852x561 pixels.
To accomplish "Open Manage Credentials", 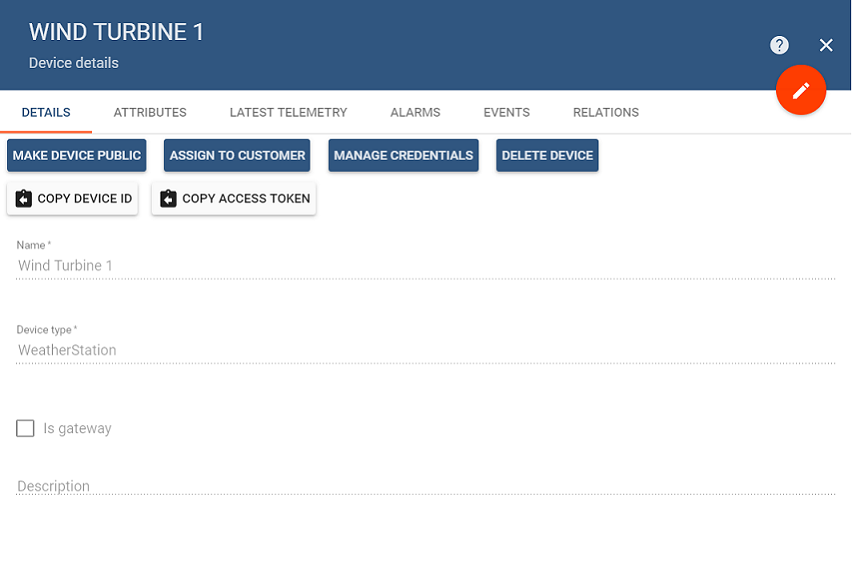I will click(403, 156).
